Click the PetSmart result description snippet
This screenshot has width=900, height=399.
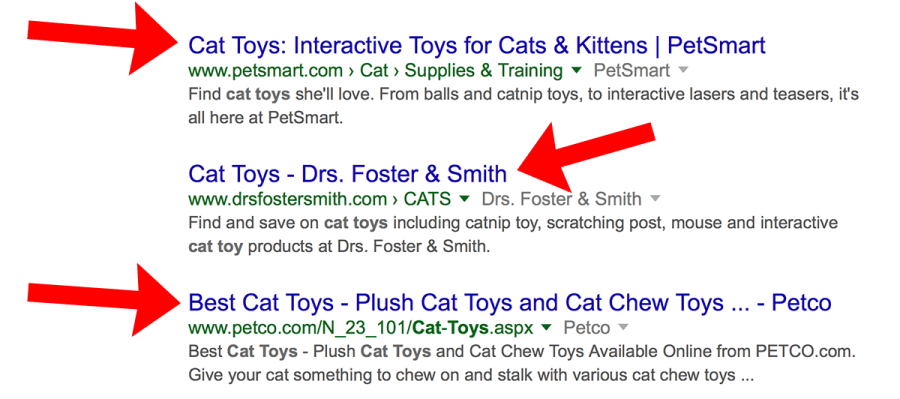click(x=523, y=106)
